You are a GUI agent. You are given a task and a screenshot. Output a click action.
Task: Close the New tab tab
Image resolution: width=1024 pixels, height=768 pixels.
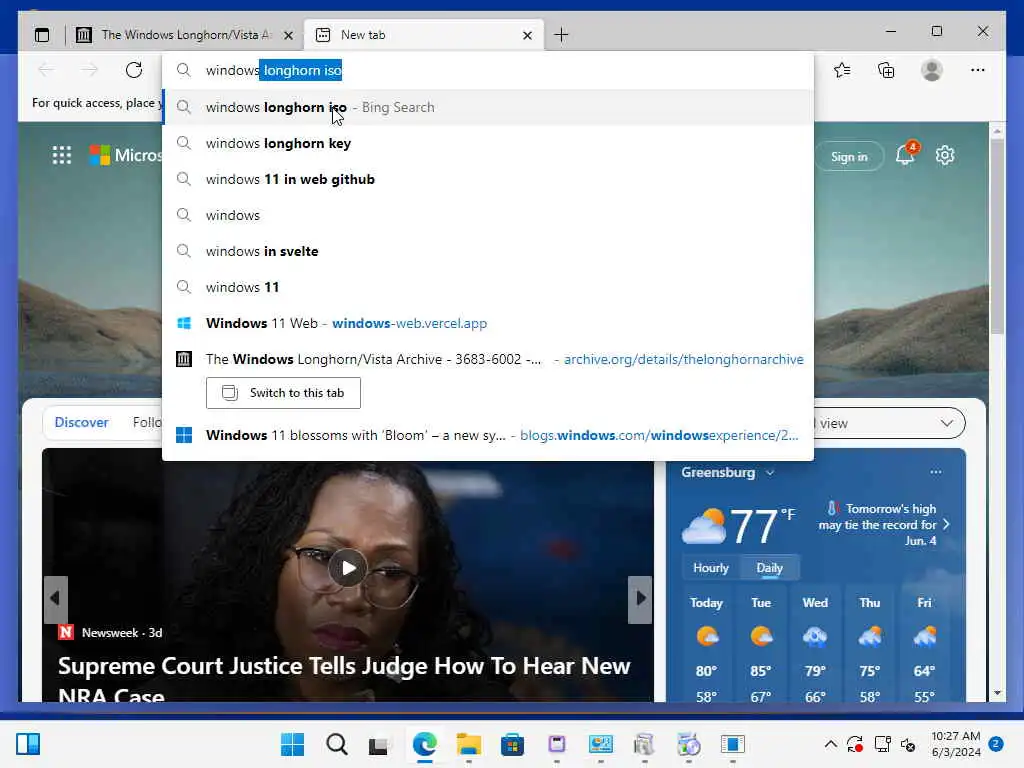tap(528, 35)
